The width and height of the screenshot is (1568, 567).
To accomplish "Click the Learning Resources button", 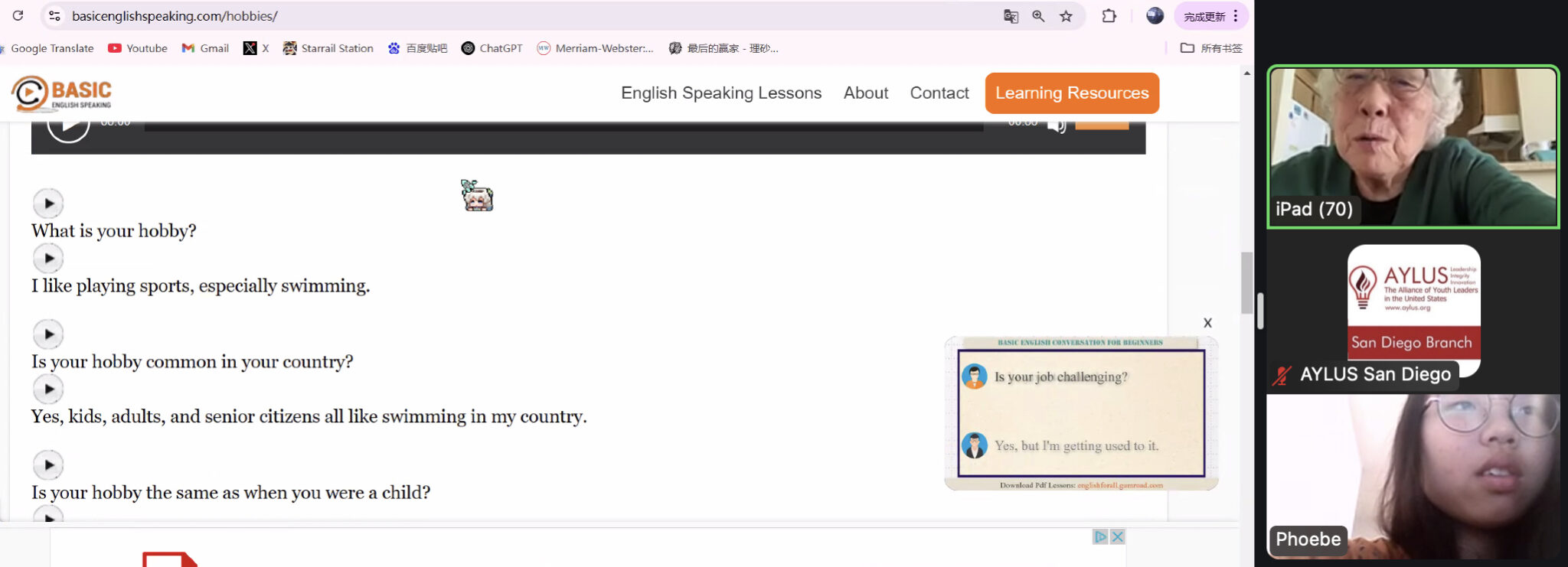I will click(x=1072, y=93).
